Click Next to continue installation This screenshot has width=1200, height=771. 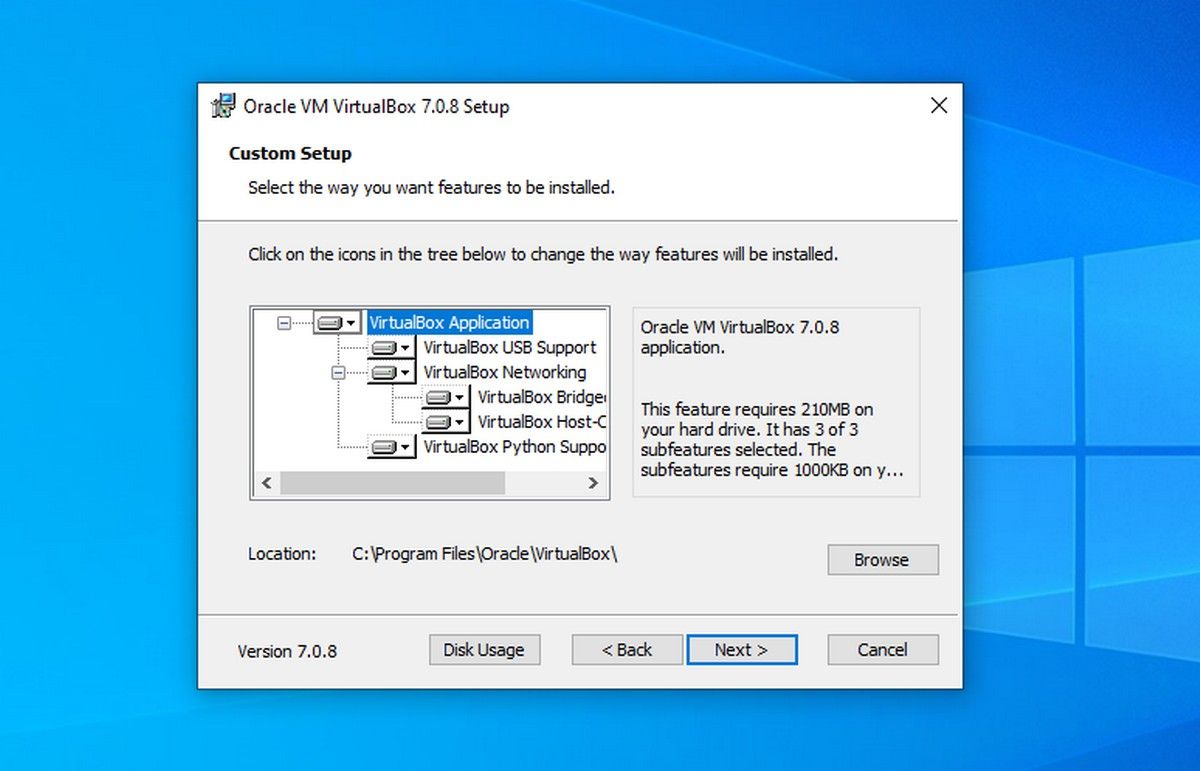[741, 649]
